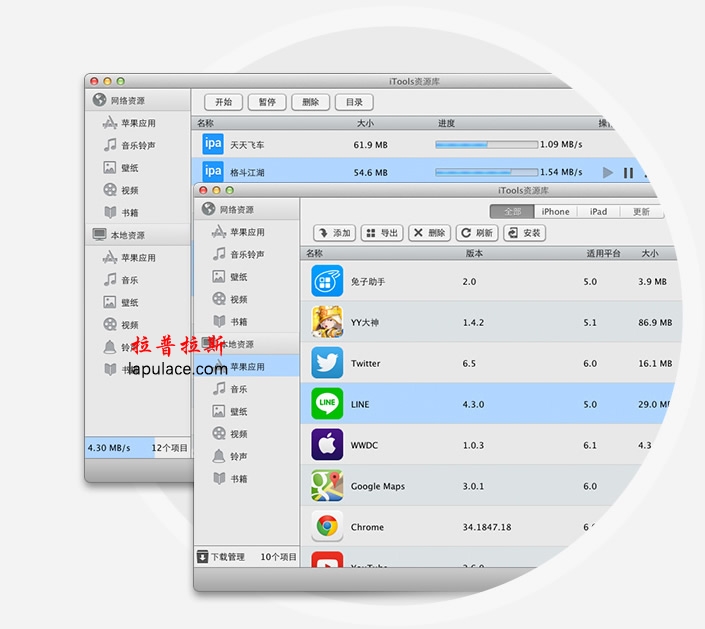Click 安装 button in front window

525,233
